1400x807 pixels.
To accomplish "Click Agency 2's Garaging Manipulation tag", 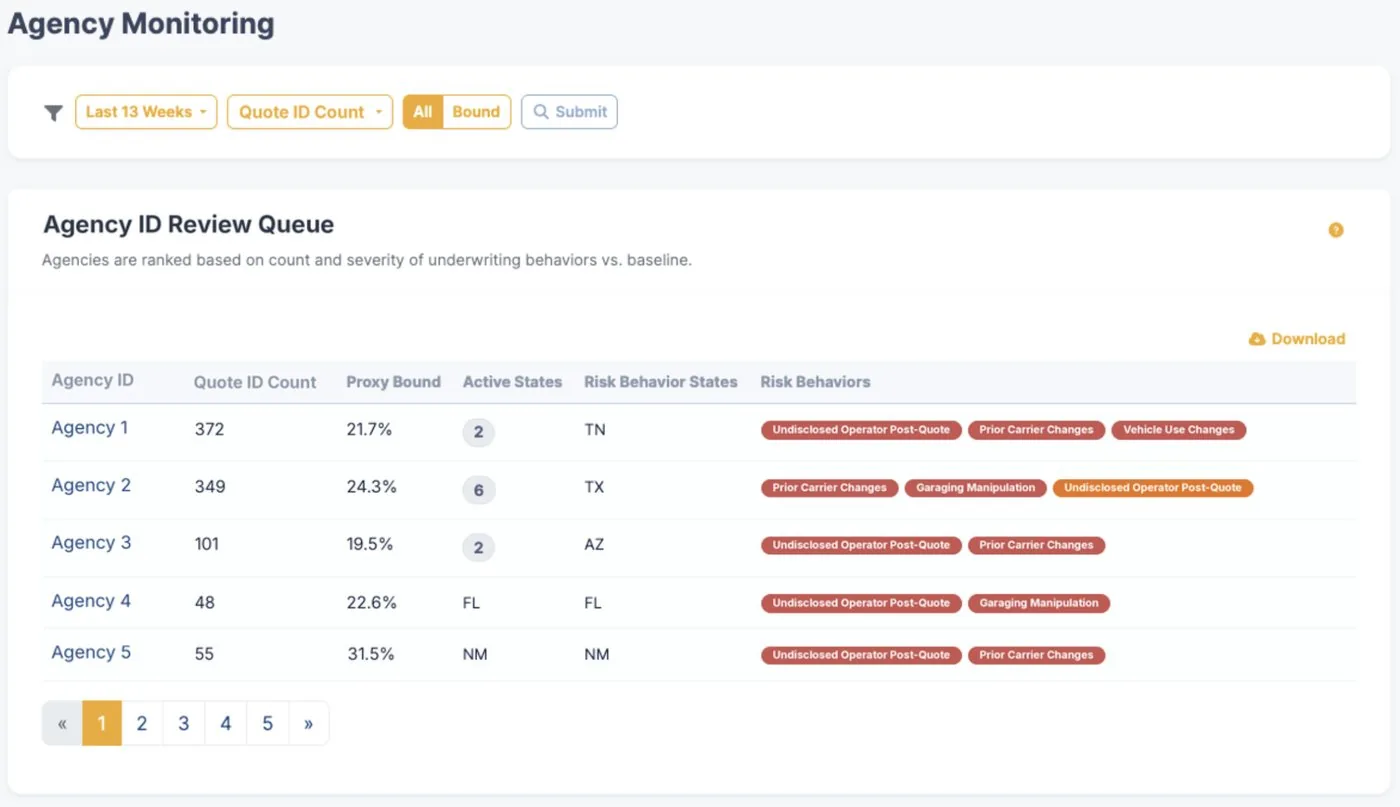I will click(x=975, y=488).
